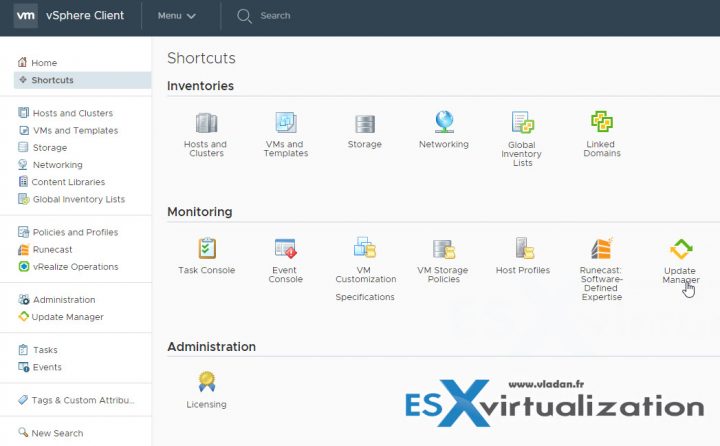Screen dimensions: 720x446
Task: Open Hosts and Clusters shortcut icon
Action: point(206,124)
